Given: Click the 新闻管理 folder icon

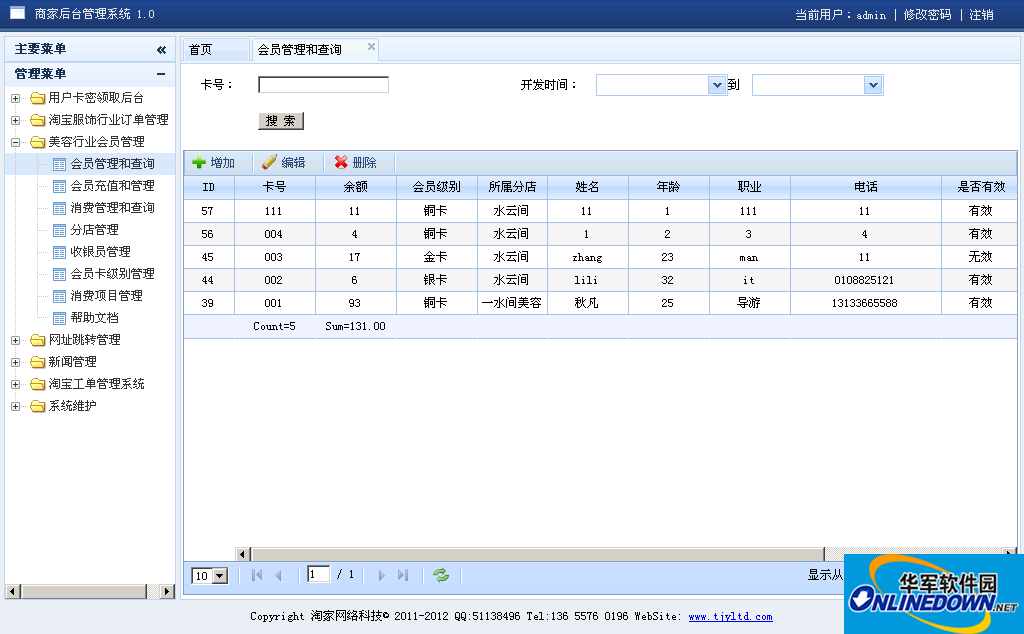Looking at the screenshot, I should click(37, 362).
